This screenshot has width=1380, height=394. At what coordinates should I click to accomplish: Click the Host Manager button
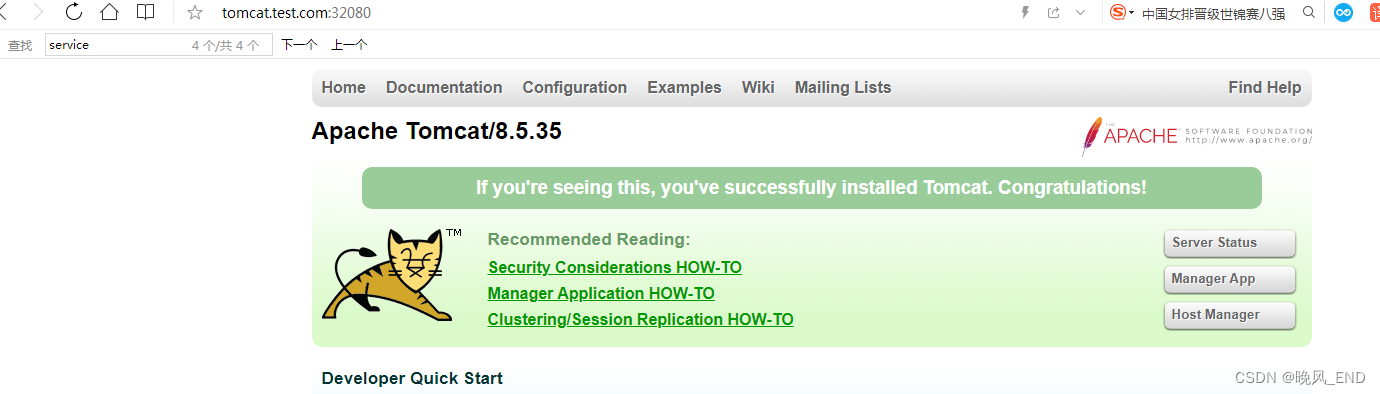tap(1230, 315)
